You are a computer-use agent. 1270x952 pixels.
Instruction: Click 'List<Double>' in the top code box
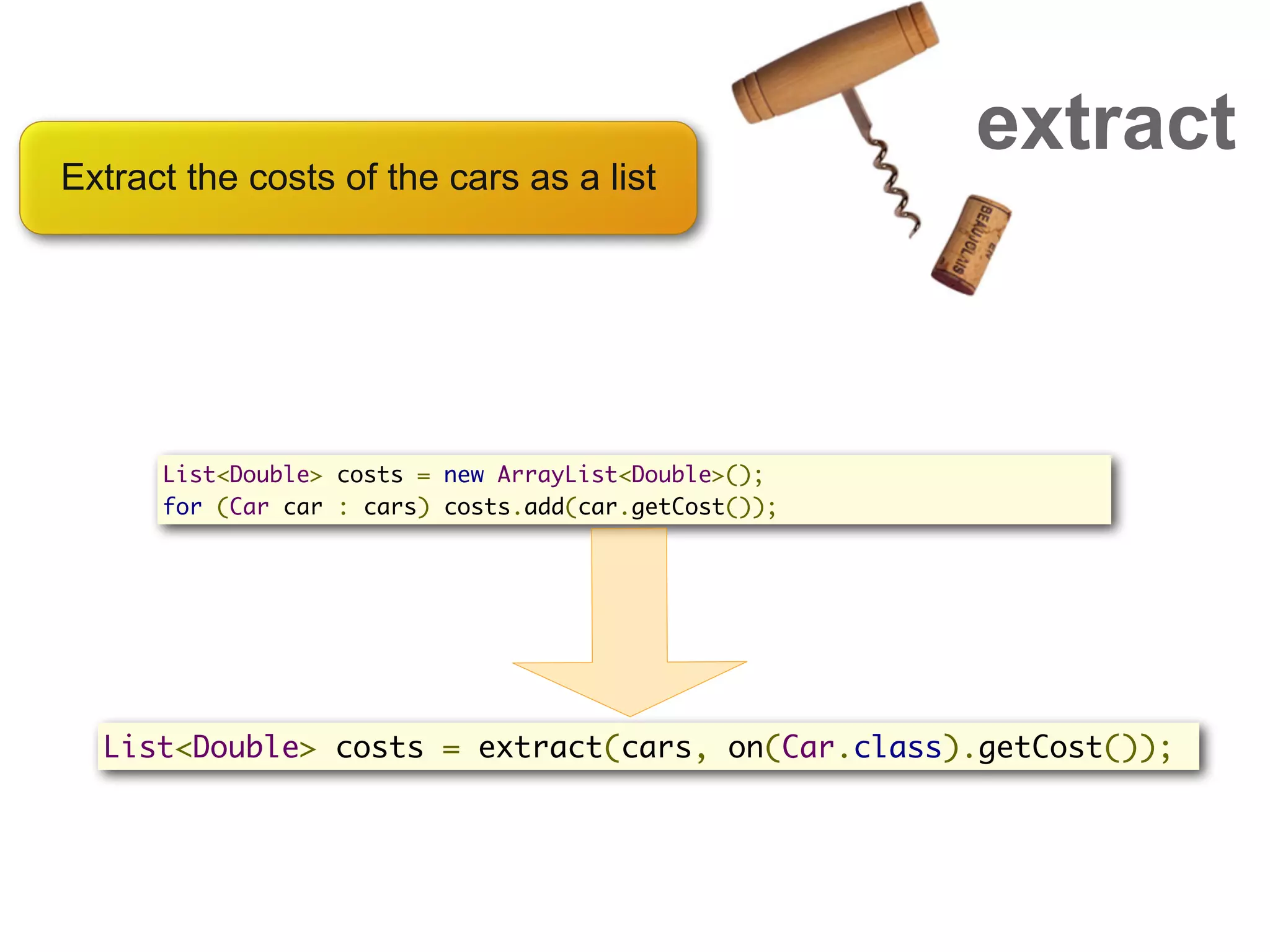pyautogui.click(x=242, y=475)
